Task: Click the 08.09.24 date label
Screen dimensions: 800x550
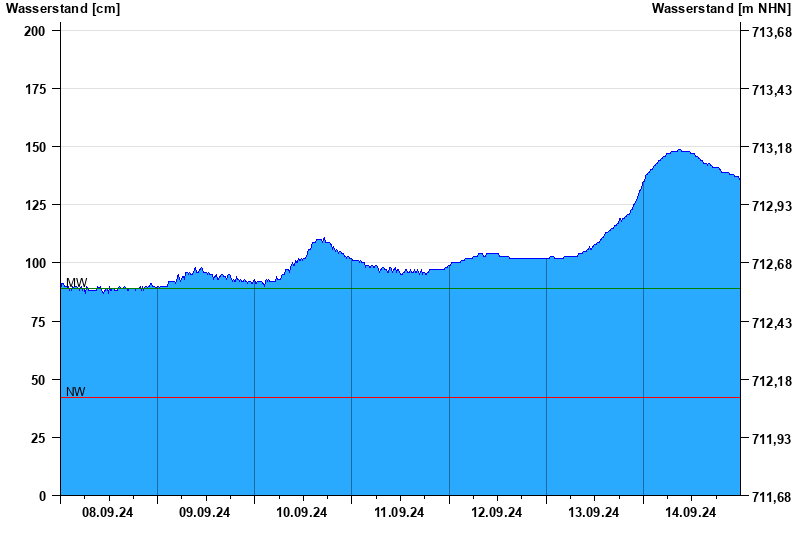Action: [x=108, y=512]
